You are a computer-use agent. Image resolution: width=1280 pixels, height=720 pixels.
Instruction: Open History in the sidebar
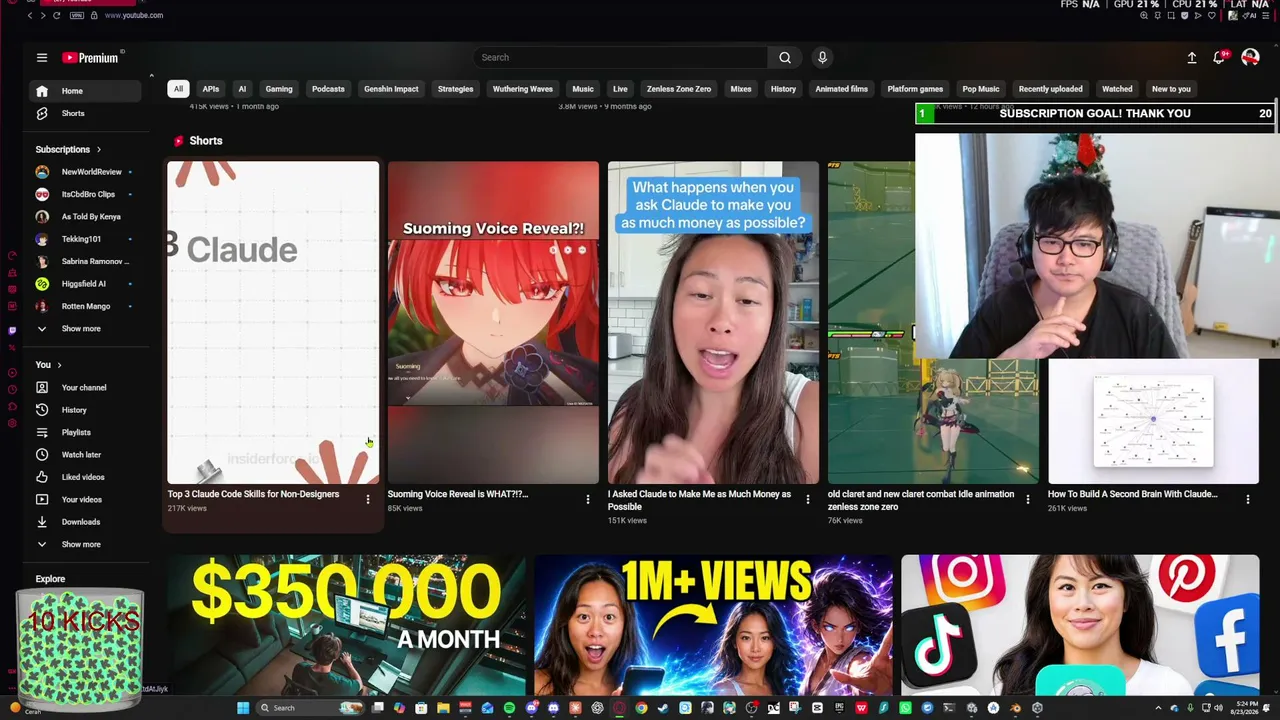click(85, 410)
